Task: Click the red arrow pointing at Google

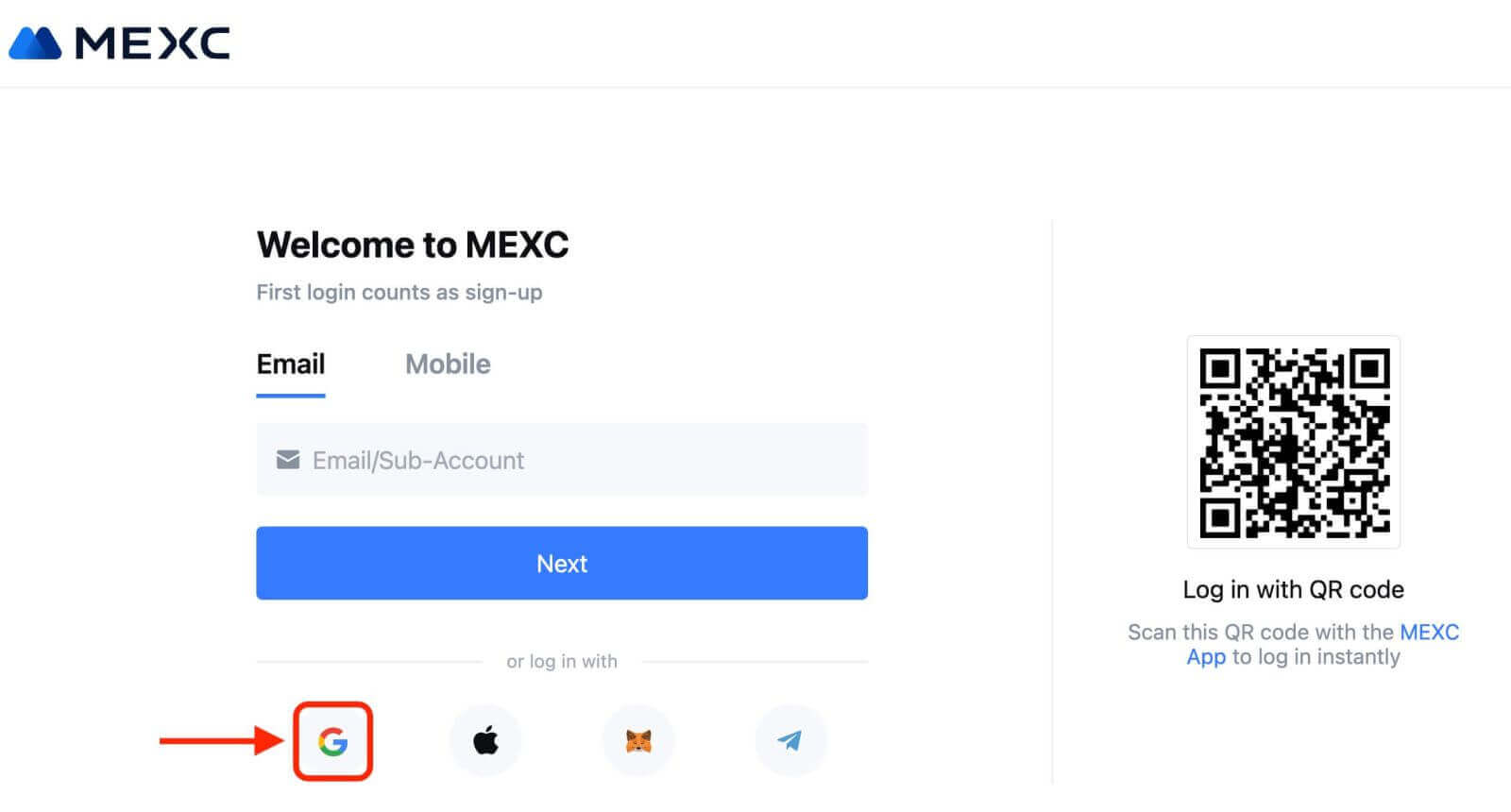Action: point(227,740)
